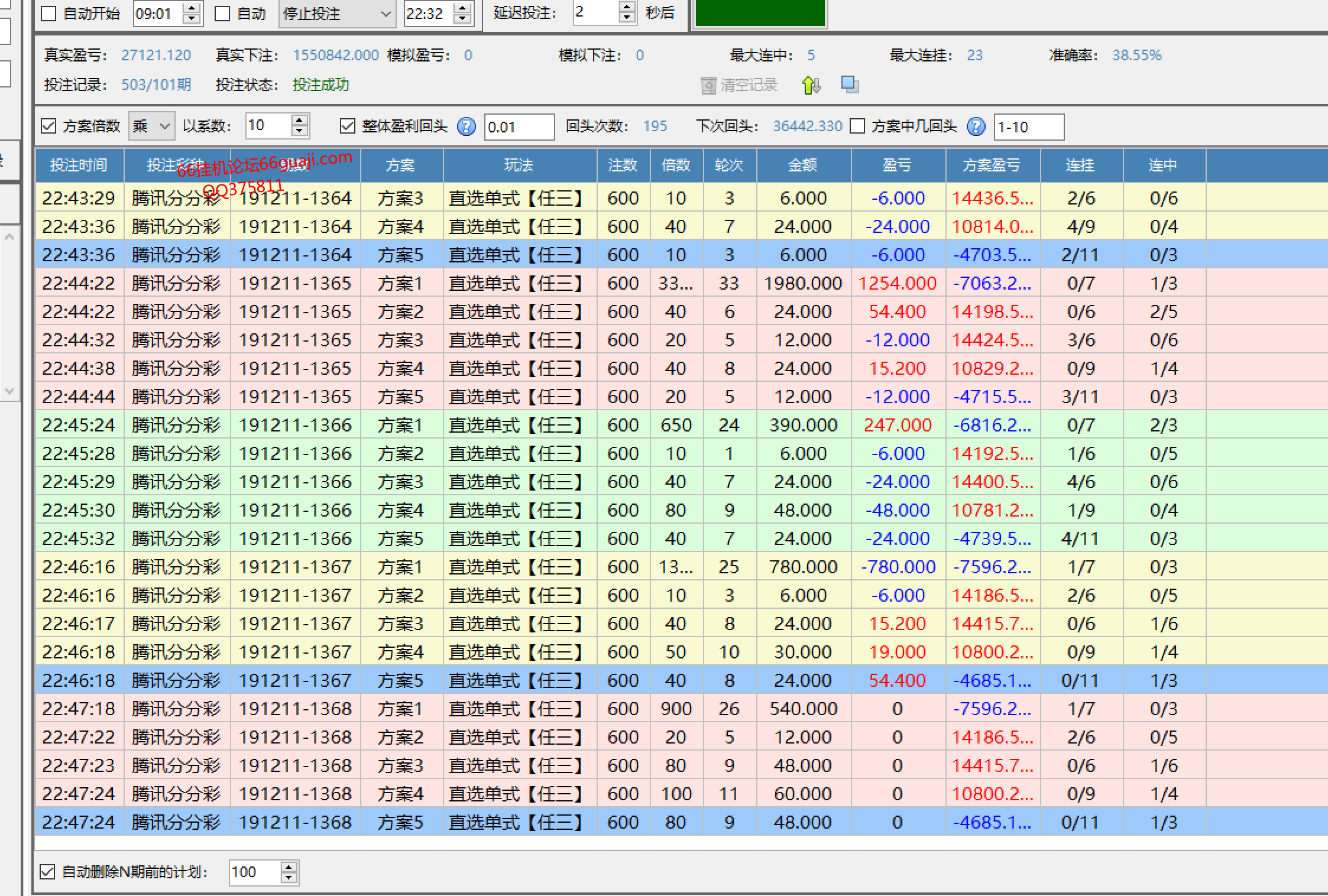This screenshot has width=1328, height=896.
Task: Select the 22:43:36 方案5 highlighted row
Action: [682, 254]
